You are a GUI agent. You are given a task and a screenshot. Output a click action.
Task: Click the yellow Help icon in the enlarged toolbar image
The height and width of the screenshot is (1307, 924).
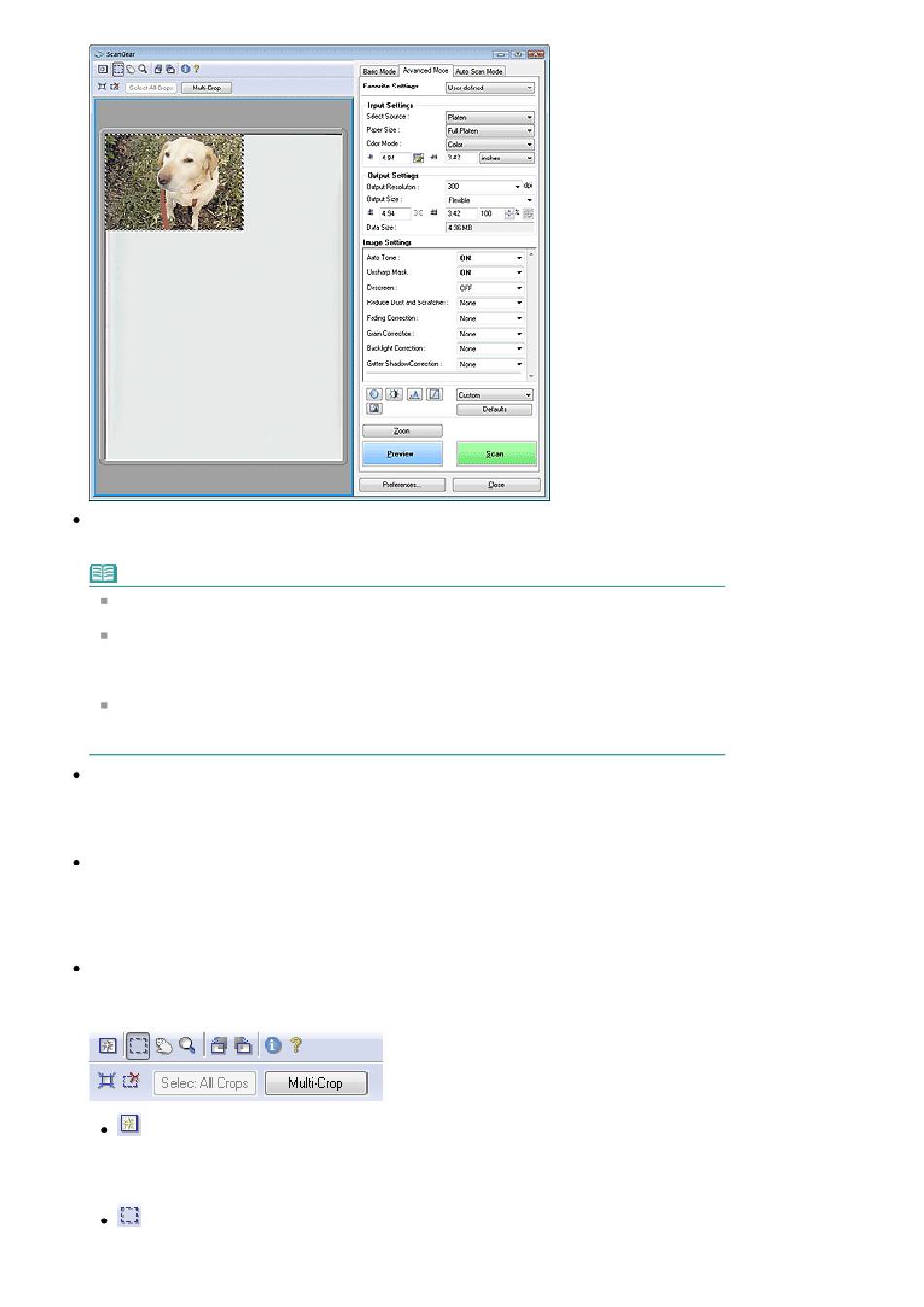click(296, 1045)
